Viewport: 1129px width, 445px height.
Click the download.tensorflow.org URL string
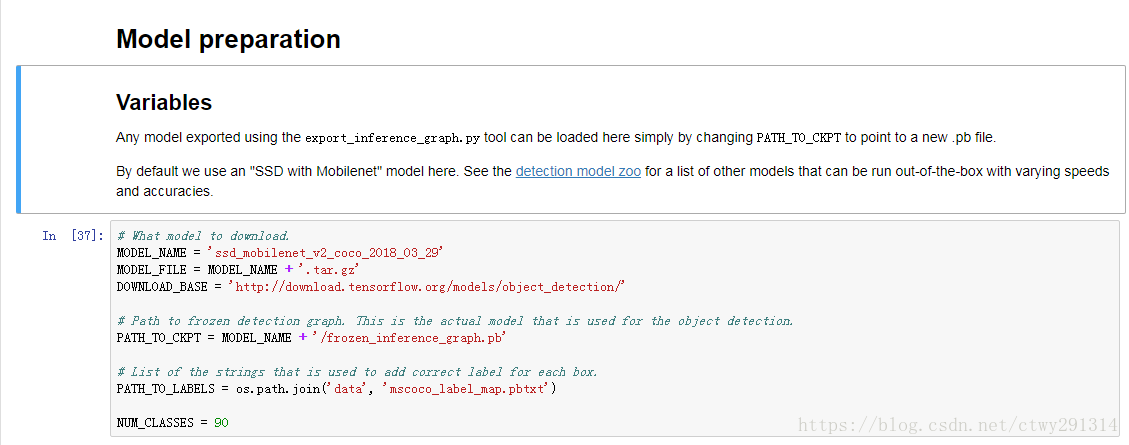click(426, 287)
